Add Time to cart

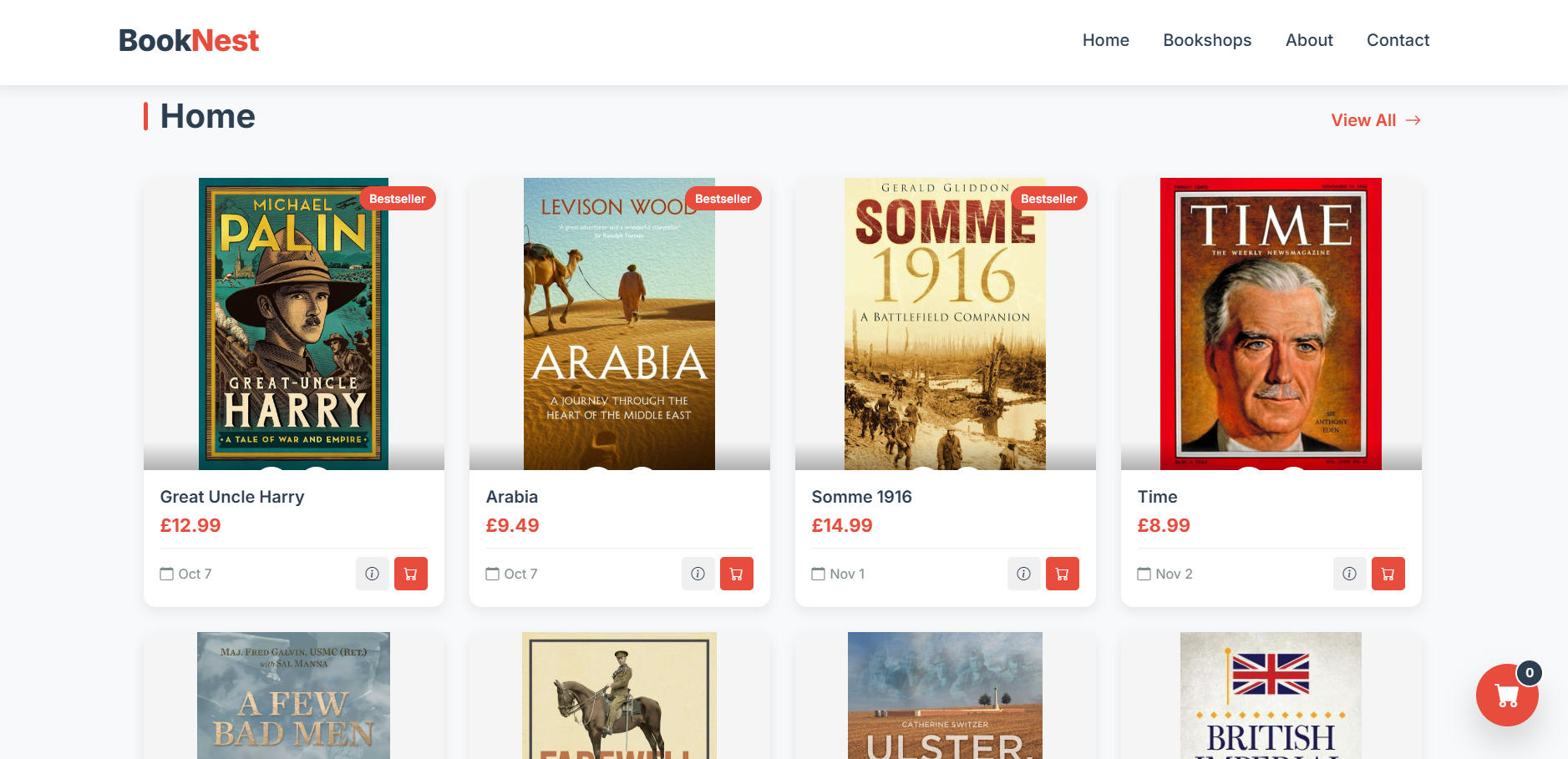click(1388, 574)
